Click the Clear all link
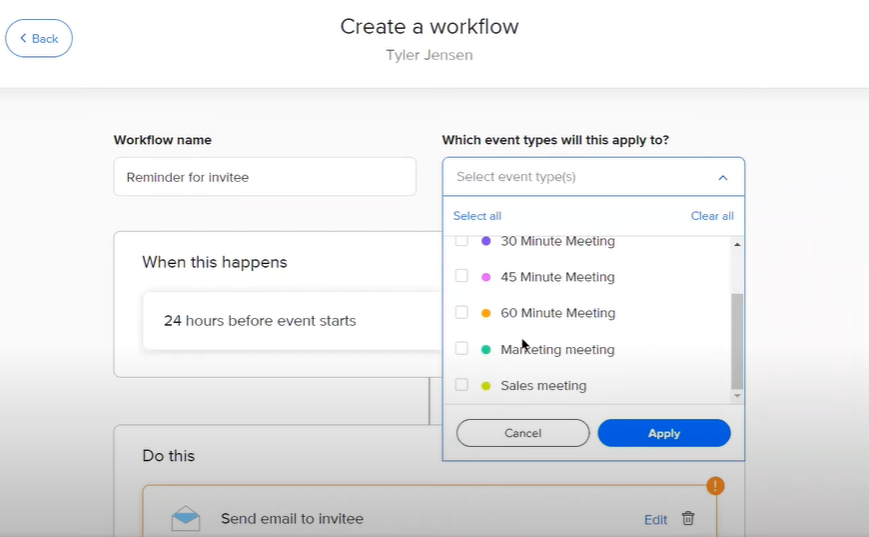The width and height of the screenshot is (869, 537). tap(712, 216)
